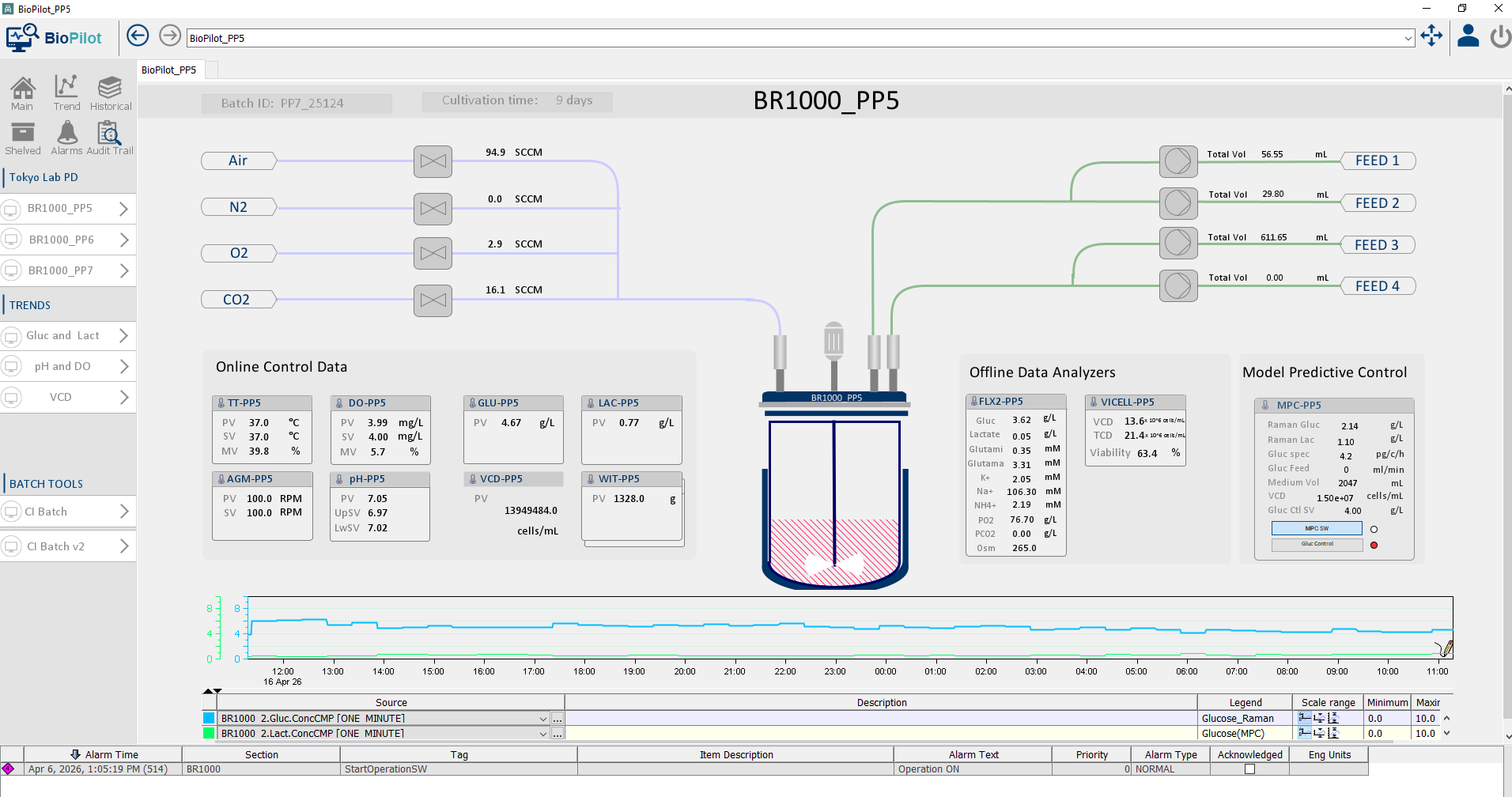Click the DO-PP5 sensor icon
Image resolution: width=1512 pixels, height=797 pixels.
click(x=339, y=403)
